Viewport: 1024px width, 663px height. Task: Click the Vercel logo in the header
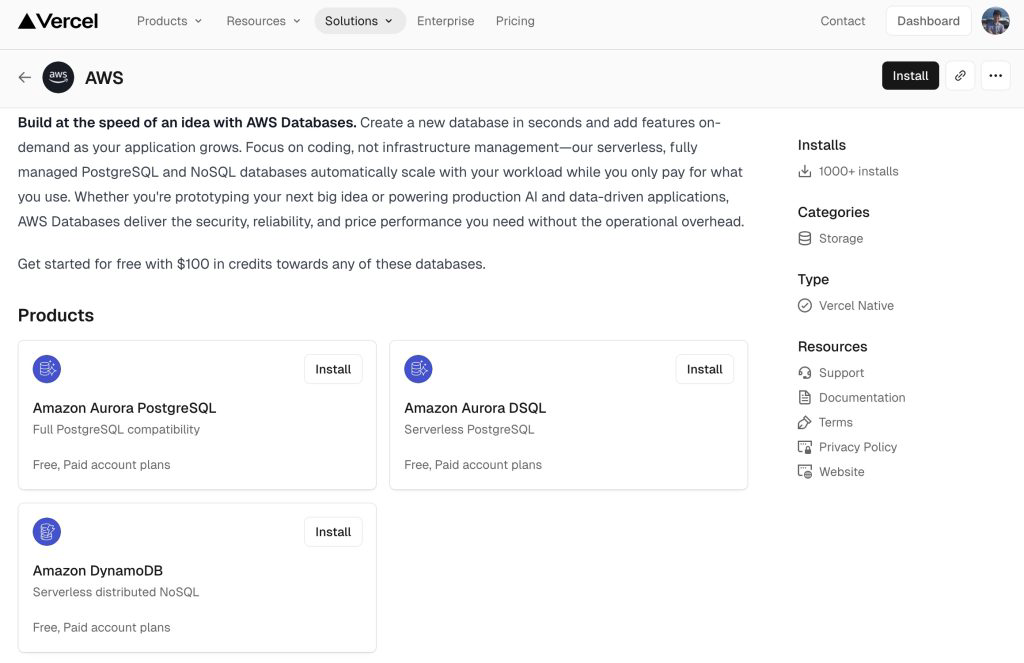point(58,21)
